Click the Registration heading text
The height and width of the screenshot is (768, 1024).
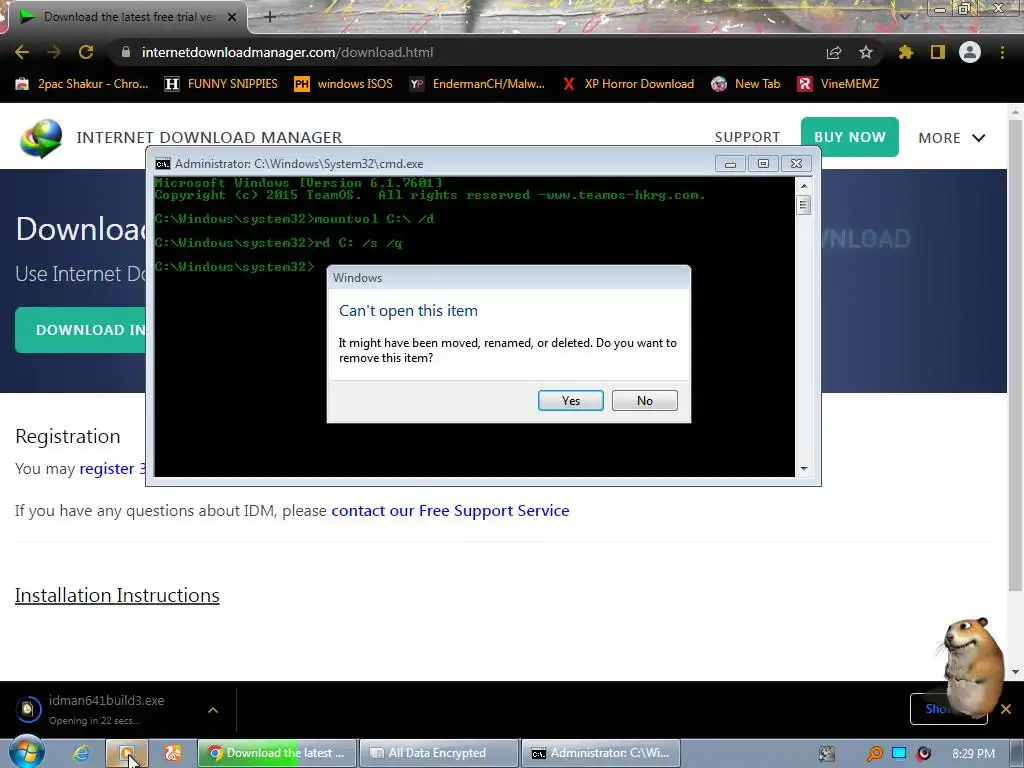68,436
